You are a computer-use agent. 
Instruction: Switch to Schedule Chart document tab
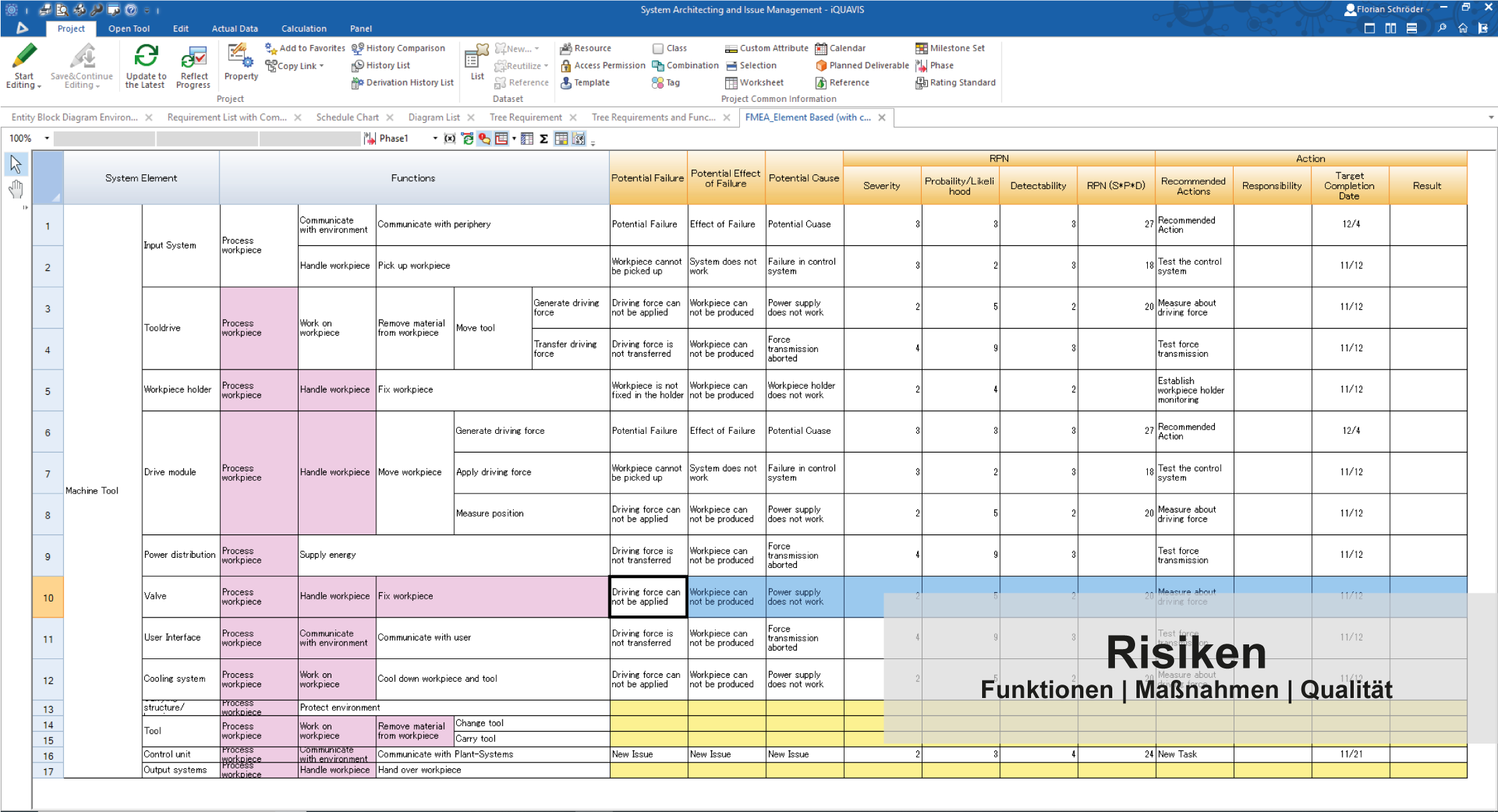point(347,117)
